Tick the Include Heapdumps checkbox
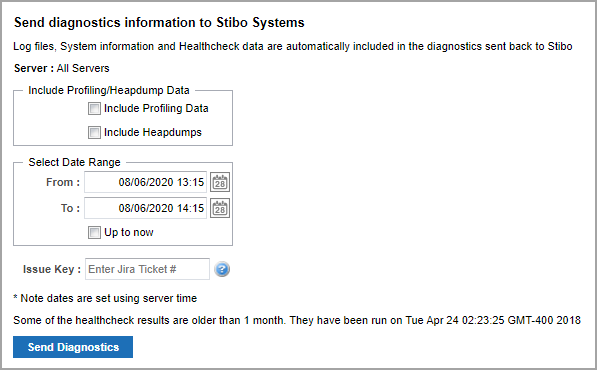 click(94, 132)
